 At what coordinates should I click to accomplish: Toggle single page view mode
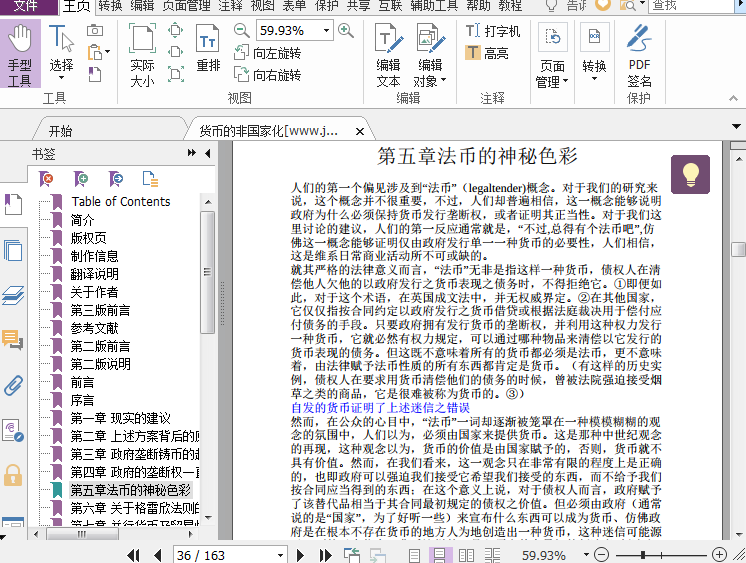click(416, 554)
